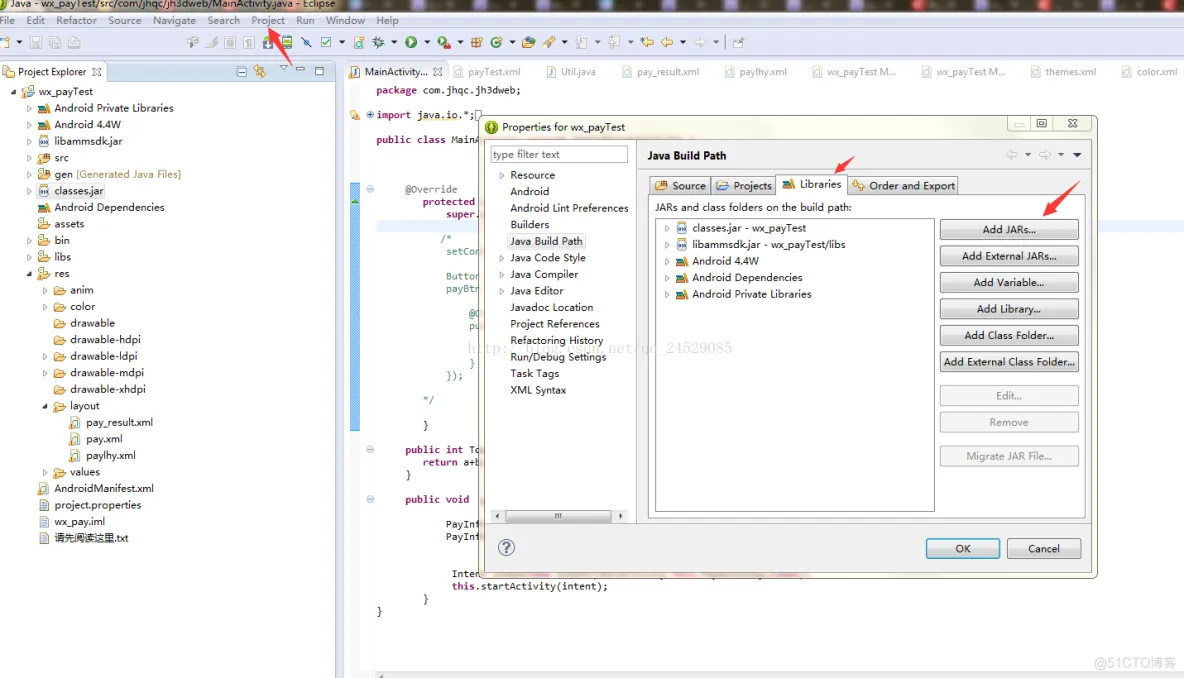Click the Save toolbar icon
The height and width of the screenshot is (678, 1184).
pyautogui.click(x=35, y=42)
